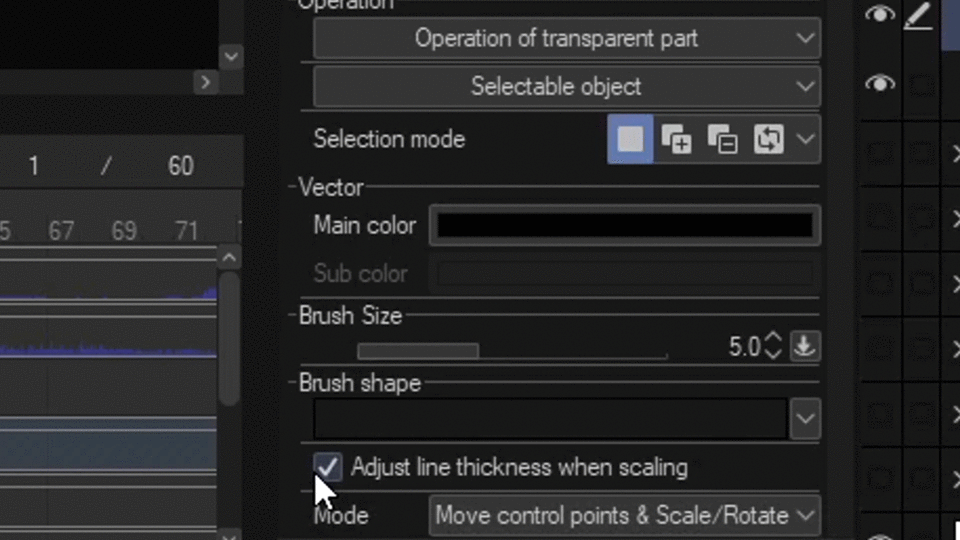
Task: Expand the Selection mode options arrow
Action: (x=806, y=139)
